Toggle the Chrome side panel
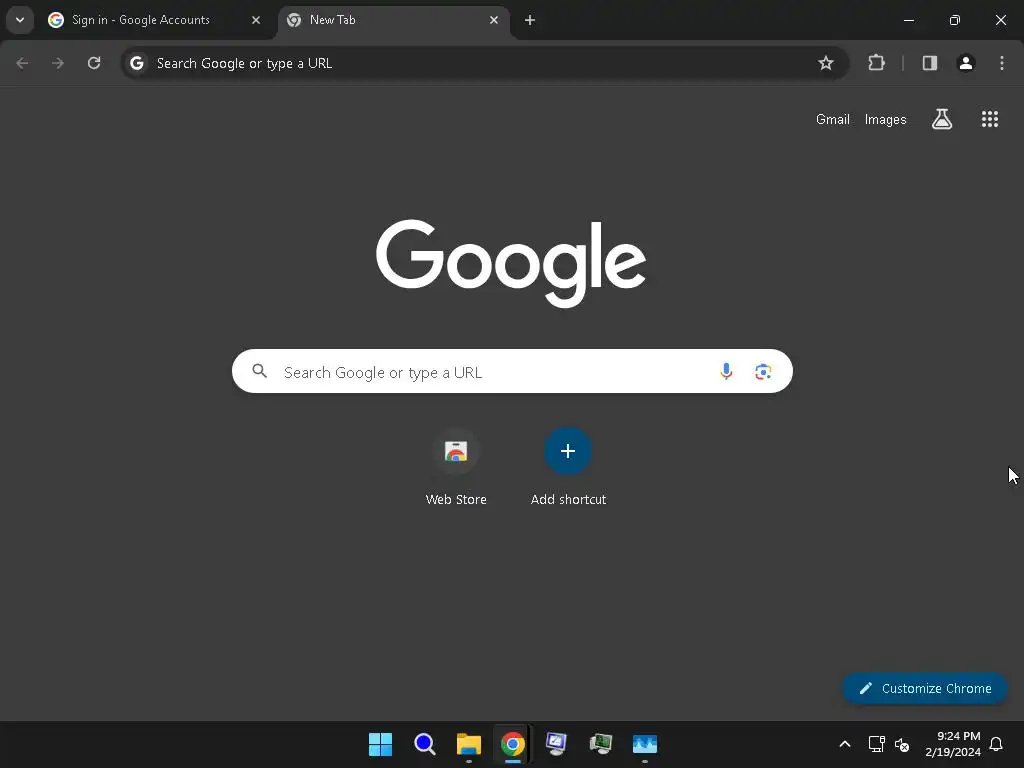Viewport: 1024px width, 768px height. [x=929, y=63]
